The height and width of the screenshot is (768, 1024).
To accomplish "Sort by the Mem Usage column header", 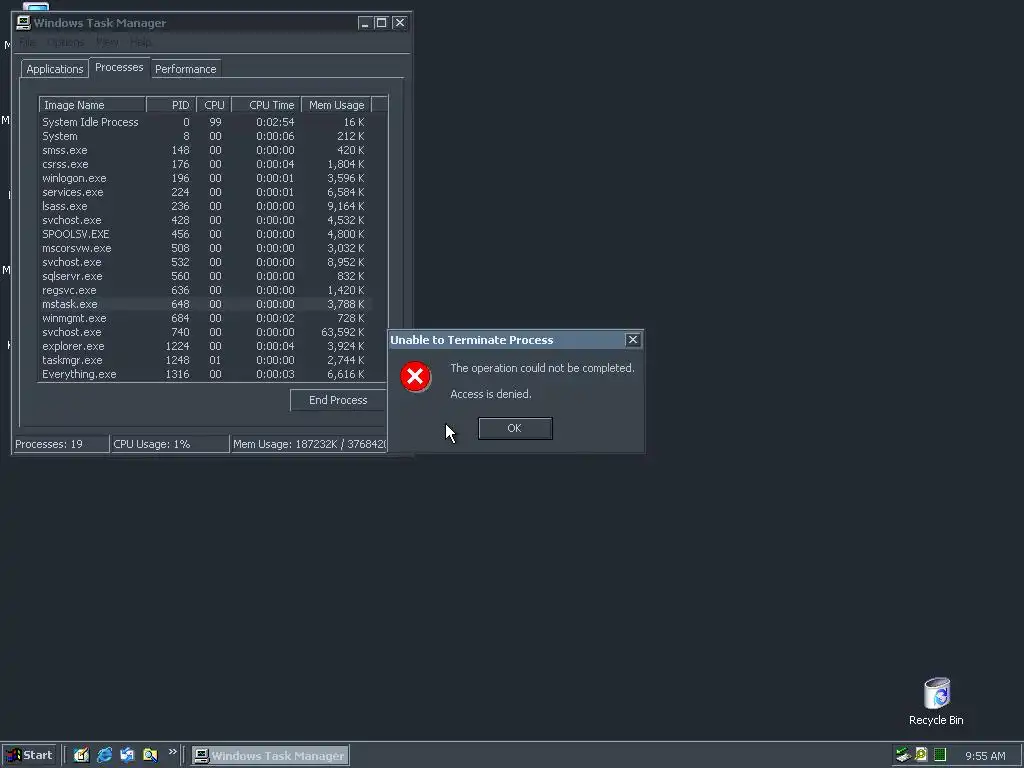I will click(x=336, y=105).
